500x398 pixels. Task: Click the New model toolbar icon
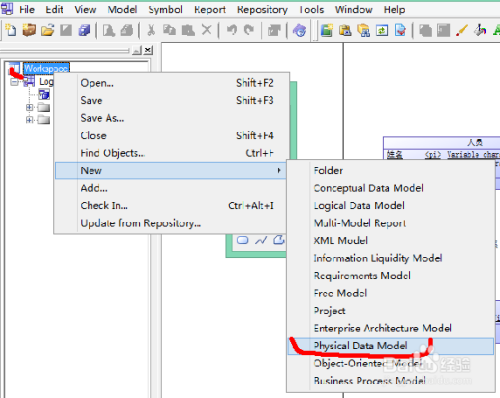click(x=11, y=30)
